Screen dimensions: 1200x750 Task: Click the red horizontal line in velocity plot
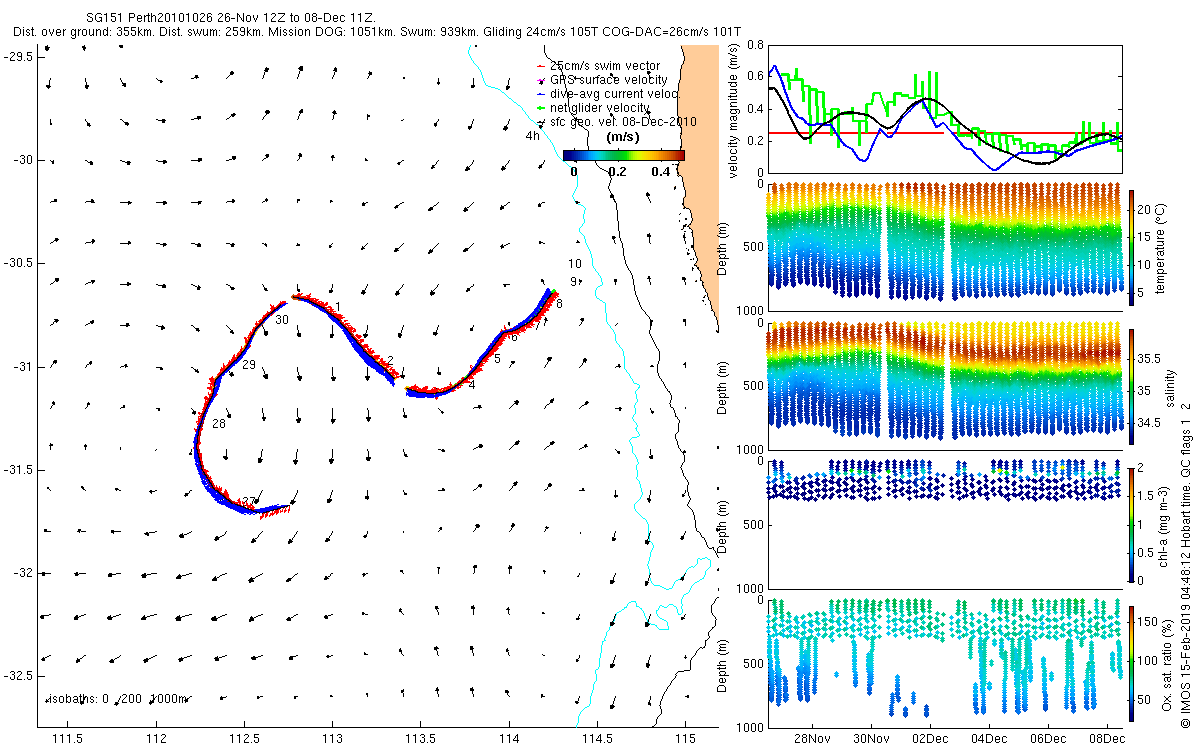coord(944,132)
